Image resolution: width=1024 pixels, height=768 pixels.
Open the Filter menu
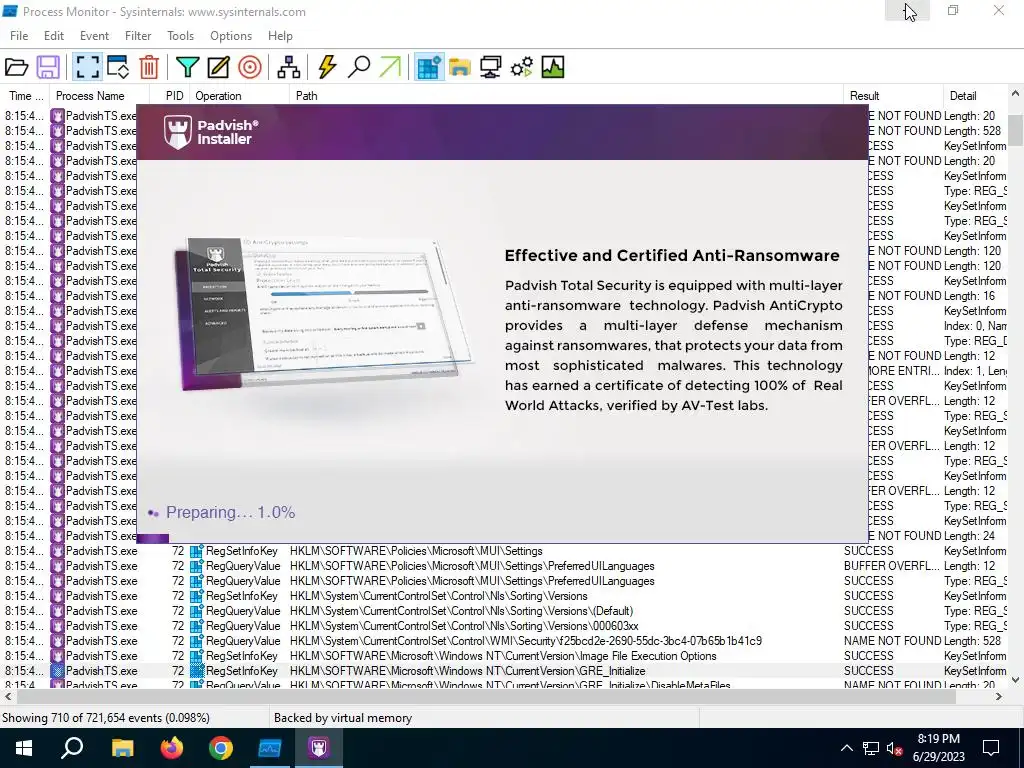tap(138, 36)
